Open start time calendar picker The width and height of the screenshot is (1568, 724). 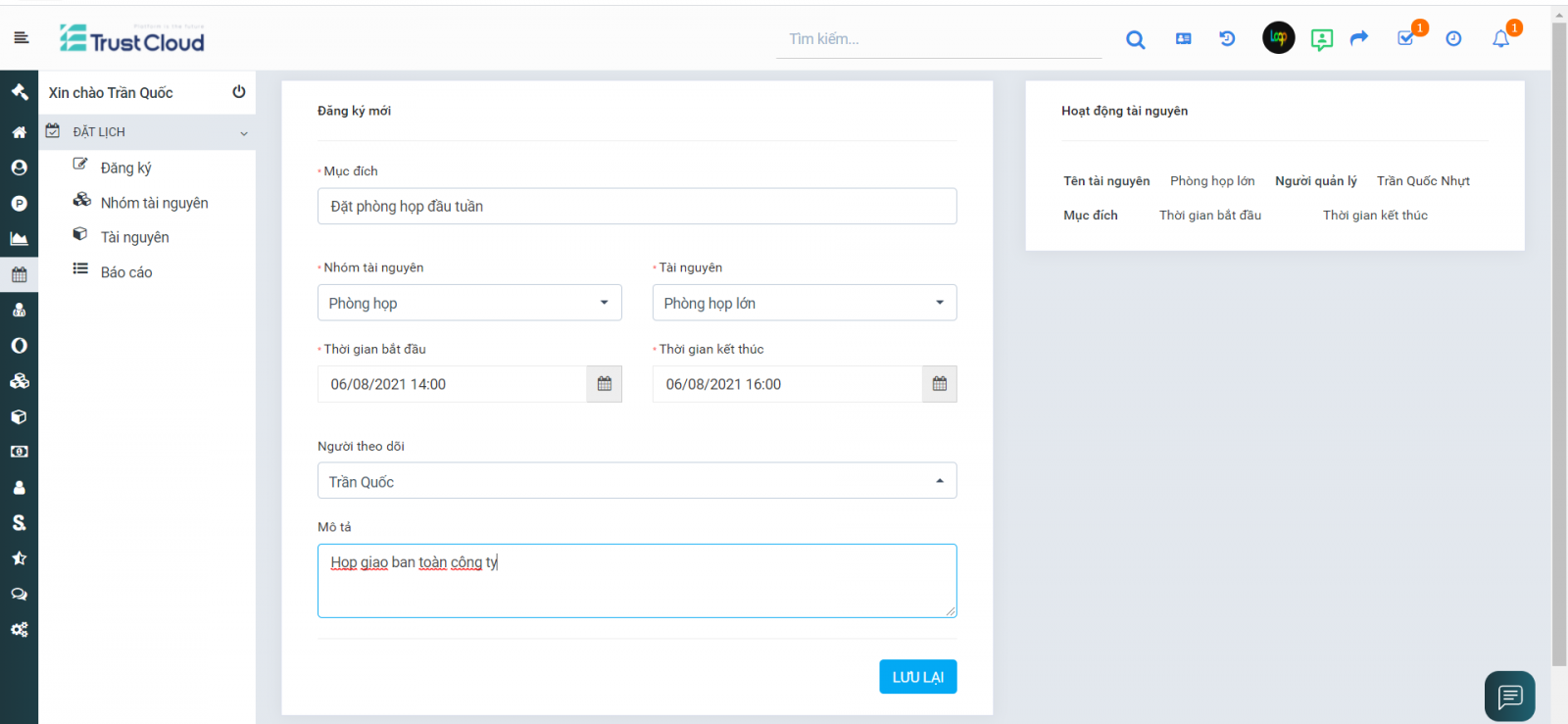point(604,384)
